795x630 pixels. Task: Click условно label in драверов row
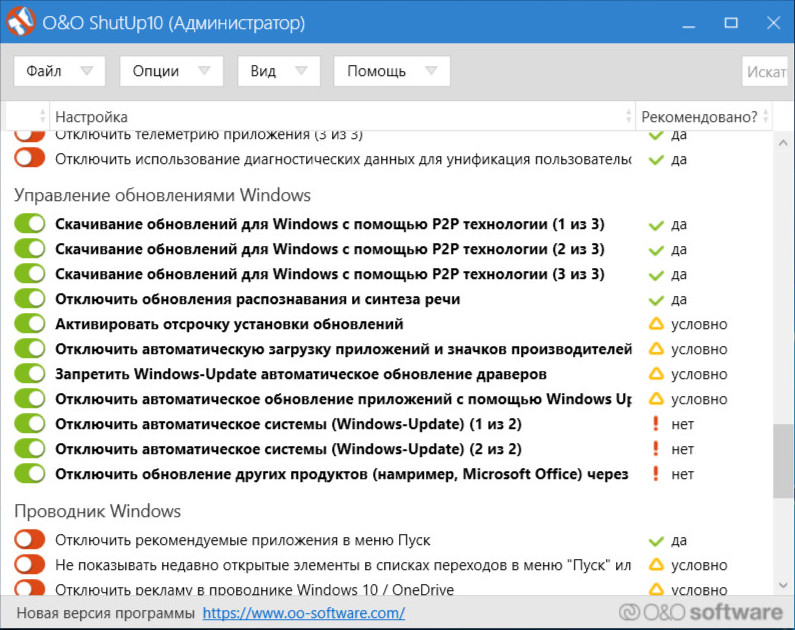coord(699,374)
